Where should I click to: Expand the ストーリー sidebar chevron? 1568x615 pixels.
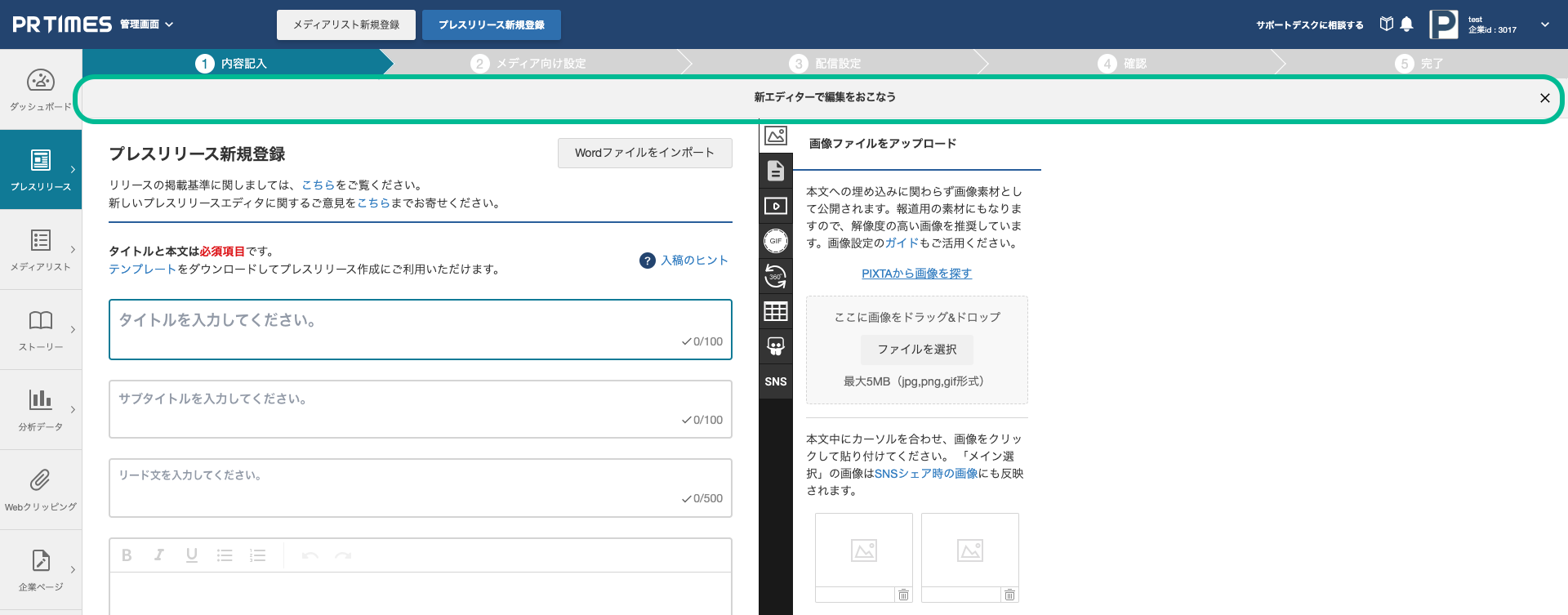73,330
